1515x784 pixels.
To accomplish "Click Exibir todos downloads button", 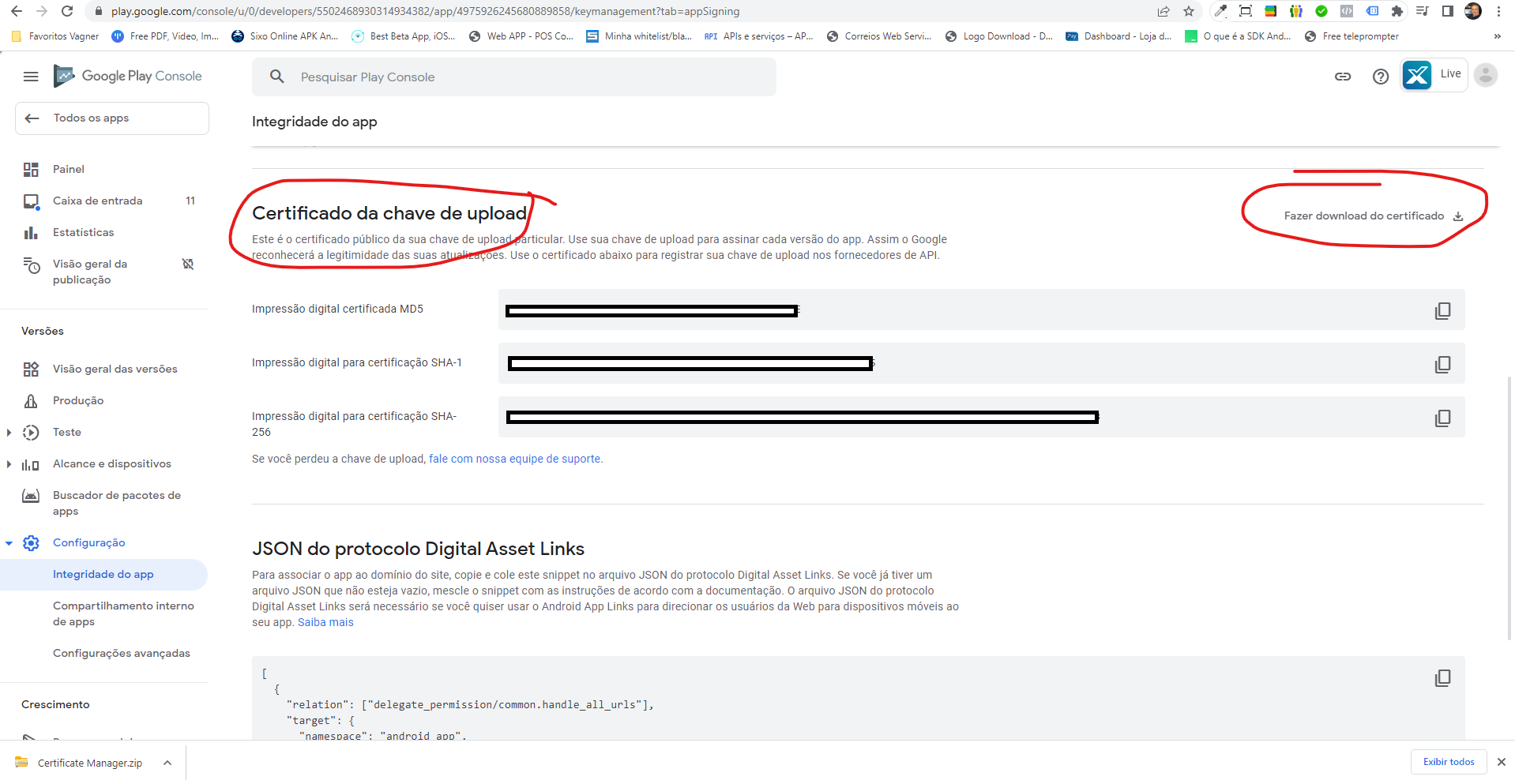I will 1448,762.
